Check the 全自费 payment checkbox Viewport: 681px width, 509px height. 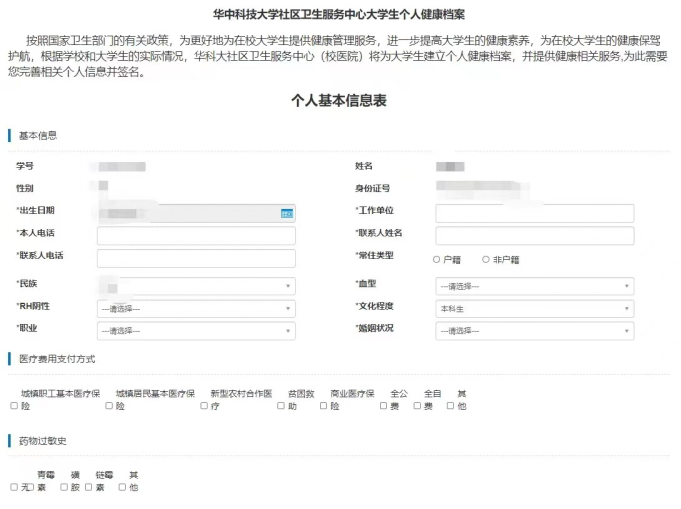tap(417, 406)
